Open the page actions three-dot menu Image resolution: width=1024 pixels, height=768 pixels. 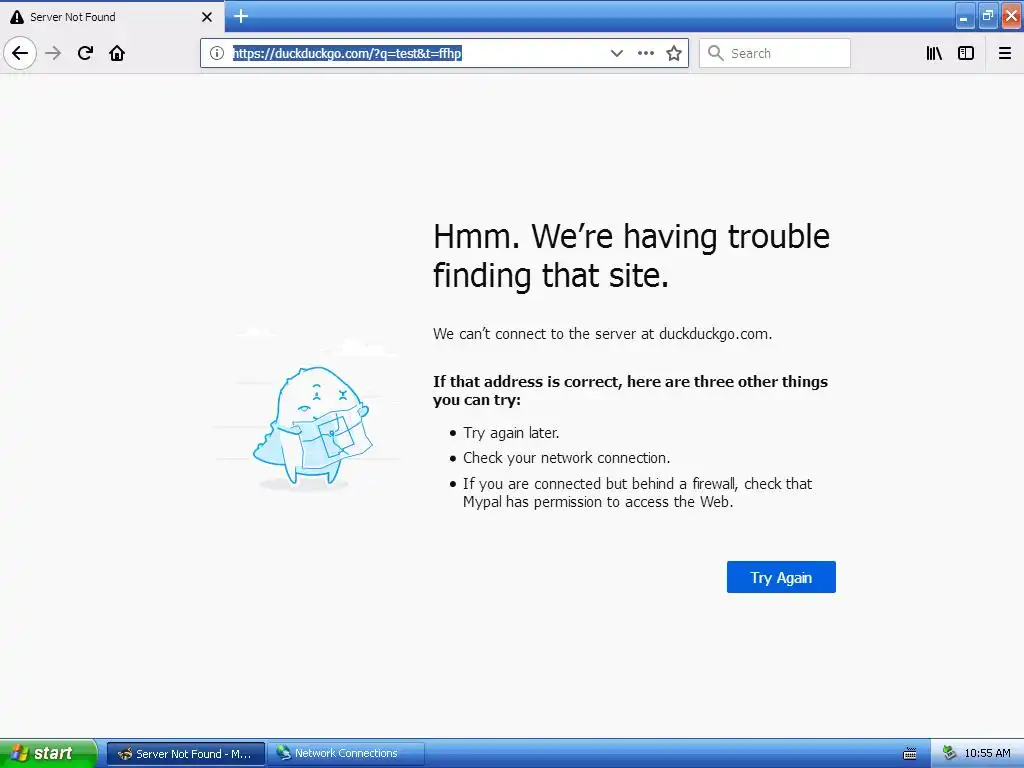point(646,53)
